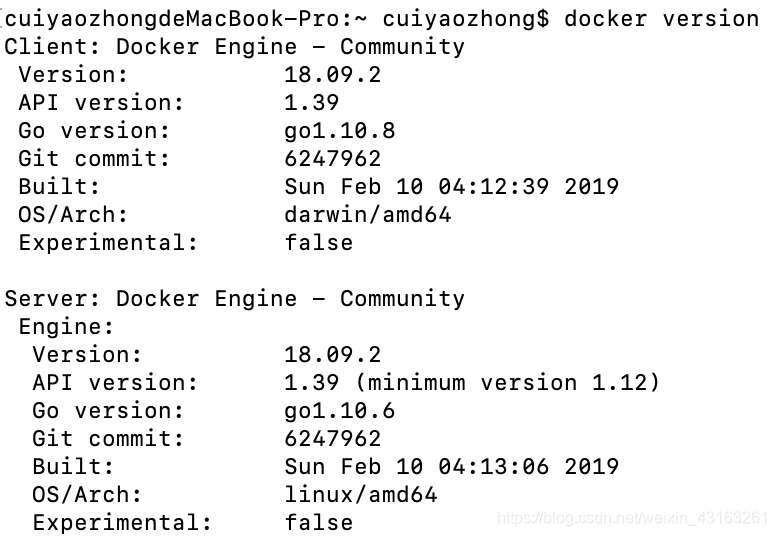Click the client API version 1.39

(312, 103)
